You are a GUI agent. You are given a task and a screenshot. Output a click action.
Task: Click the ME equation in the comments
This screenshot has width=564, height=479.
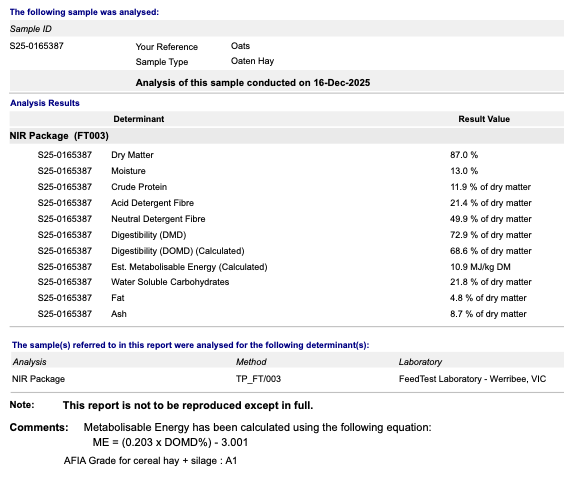pos(170,442)
